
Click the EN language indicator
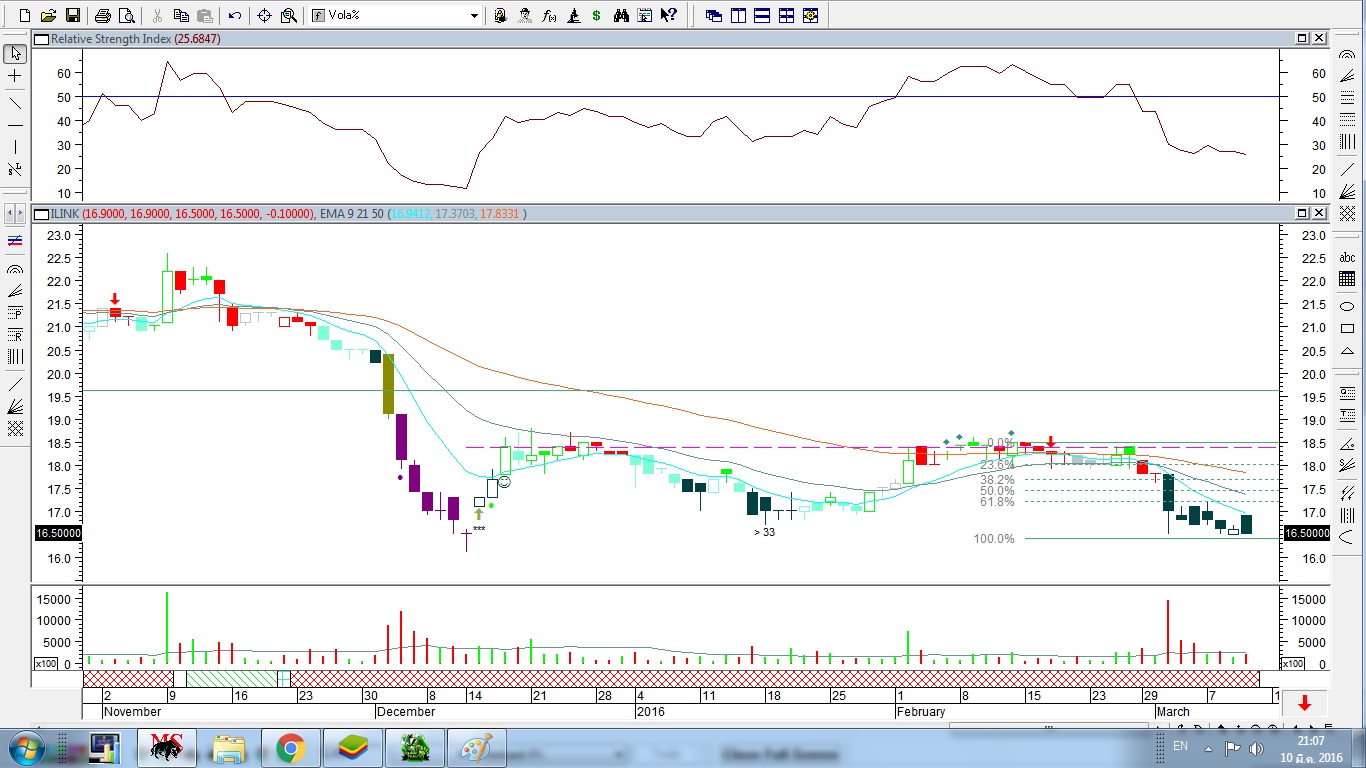(x=1180, y=746)
